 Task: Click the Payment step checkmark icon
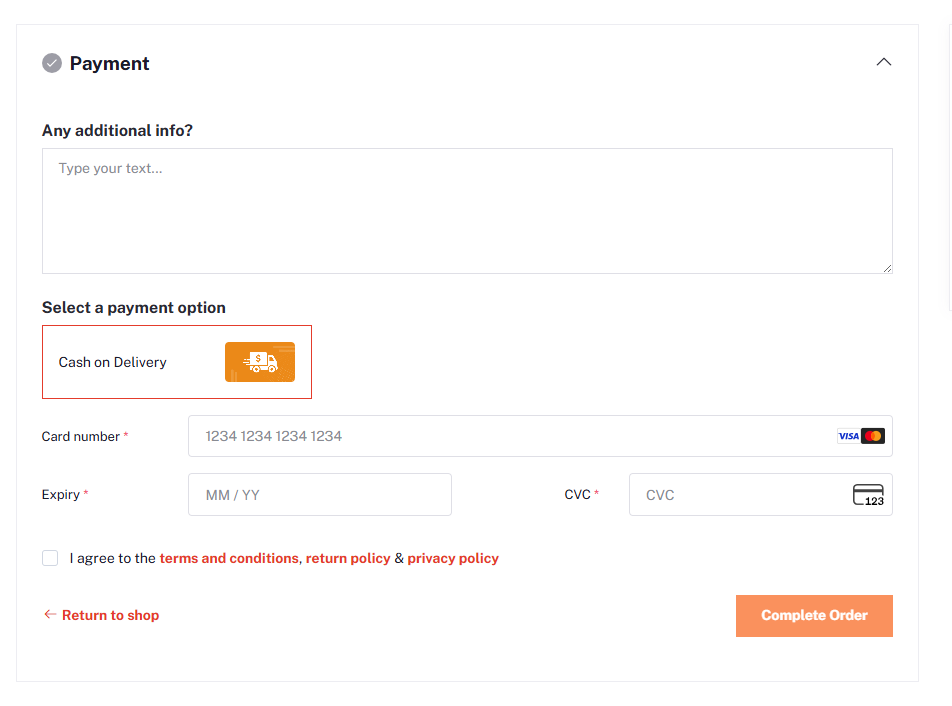(52, 64)
